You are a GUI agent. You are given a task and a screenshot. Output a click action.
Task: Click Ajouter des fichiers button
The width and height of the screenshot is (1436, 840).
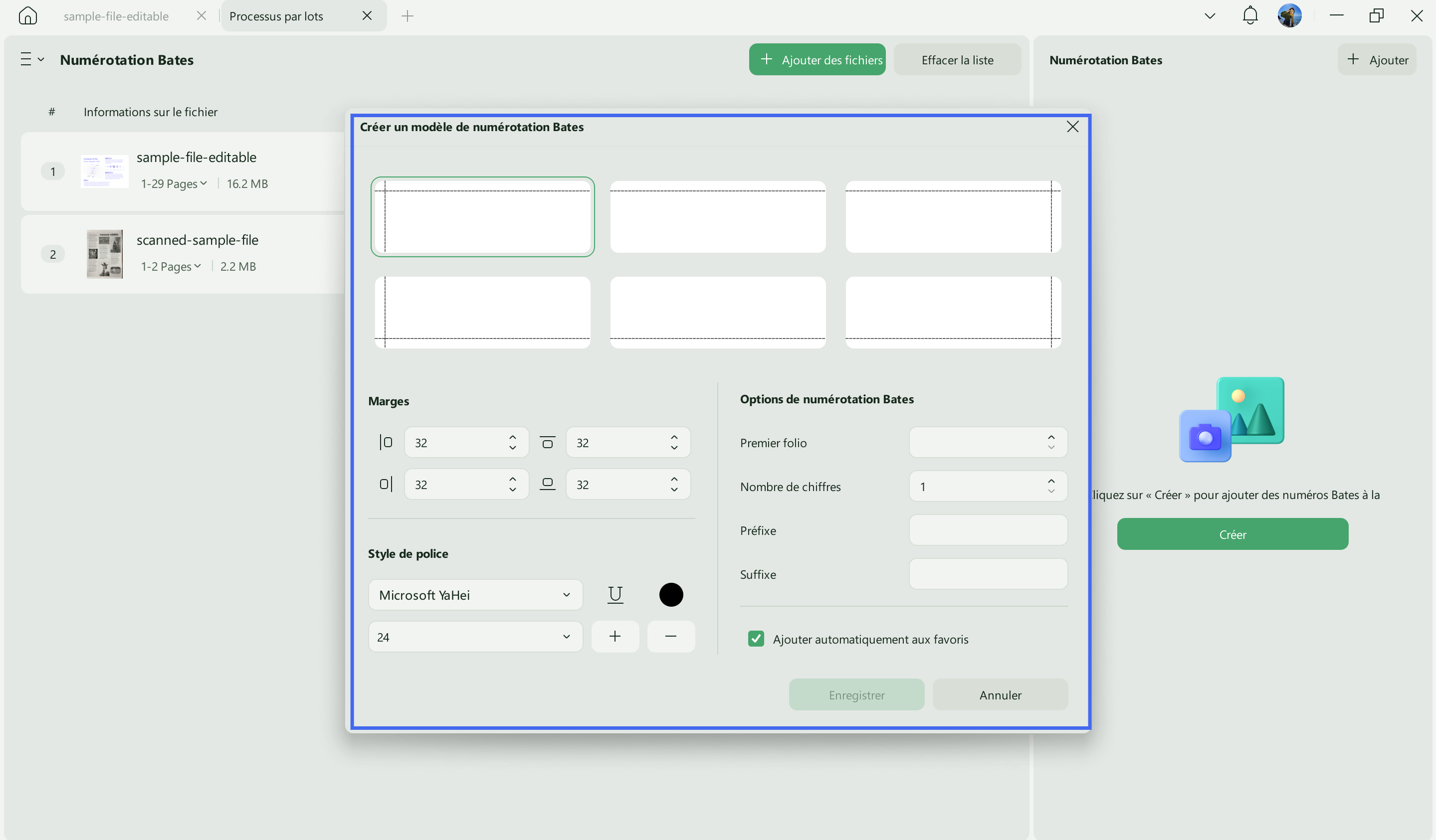pos(817,59)
